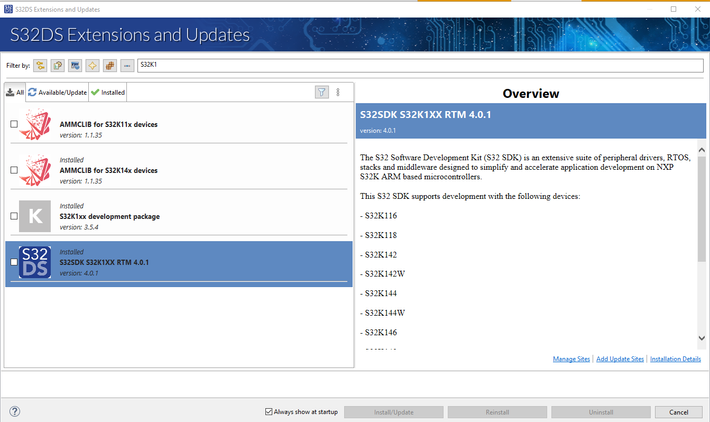Open the Installation Details link
Image resolution: width=710 pixels, height=422 pixels.
point(676,359)
